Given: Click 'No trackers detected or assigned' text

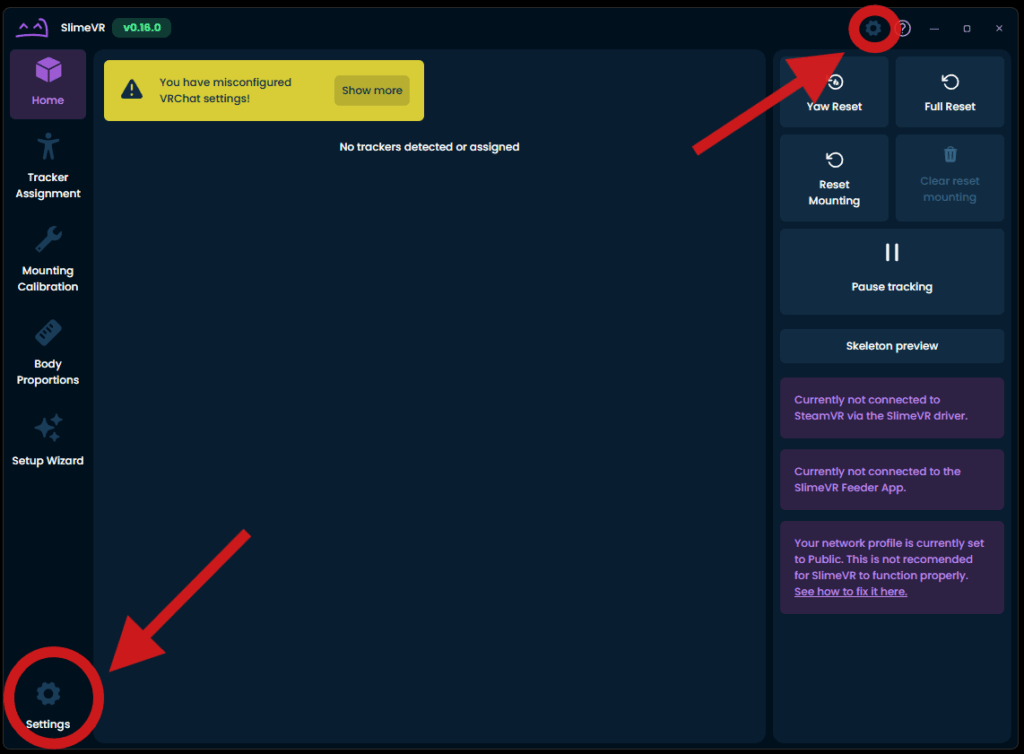Looking at the screenshot, I should 429,147.
